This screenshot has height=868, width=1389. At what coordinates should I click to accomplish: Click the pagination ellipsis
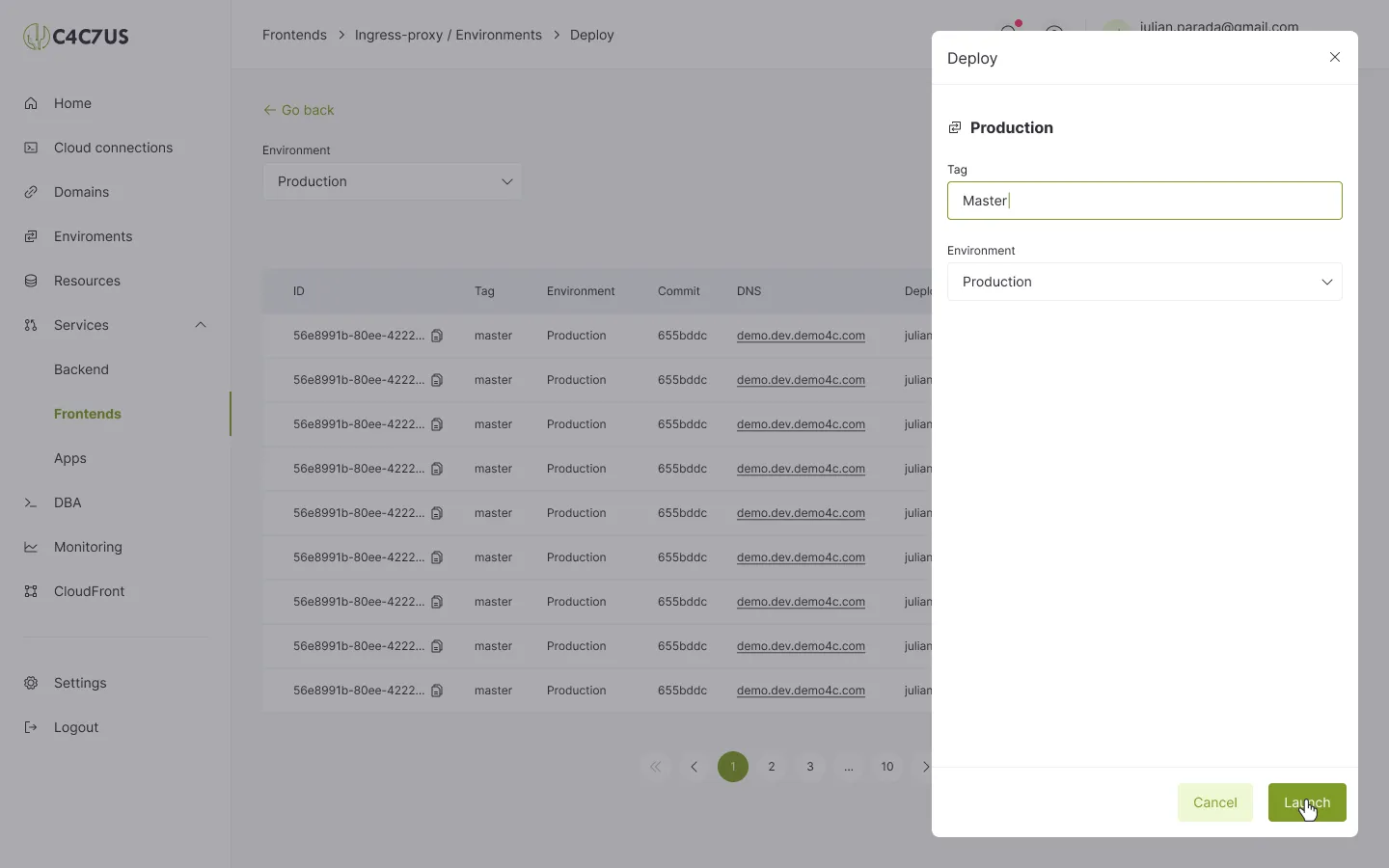(x=849, y=767)
